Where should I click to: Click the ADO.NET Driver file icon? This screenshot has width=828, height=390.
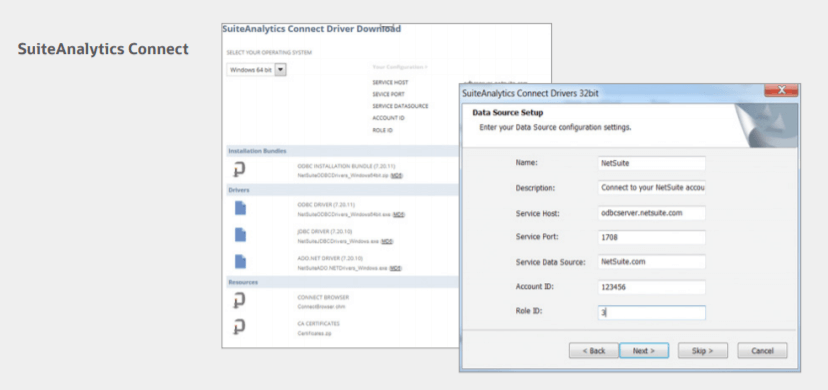(x=240, y=262)
